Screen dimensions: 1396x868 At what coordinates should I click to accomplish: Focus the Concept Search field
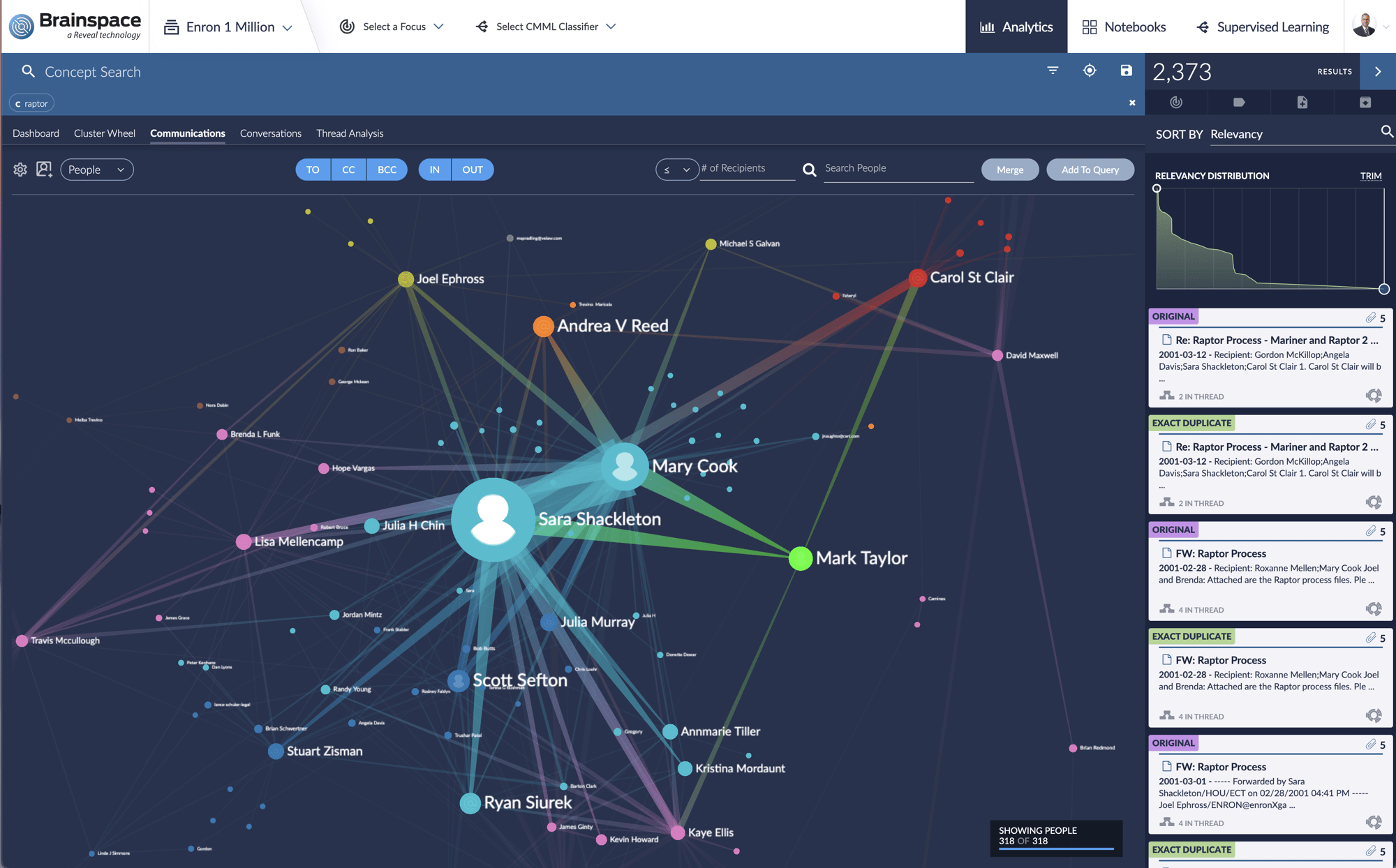[x=530, y=72]
